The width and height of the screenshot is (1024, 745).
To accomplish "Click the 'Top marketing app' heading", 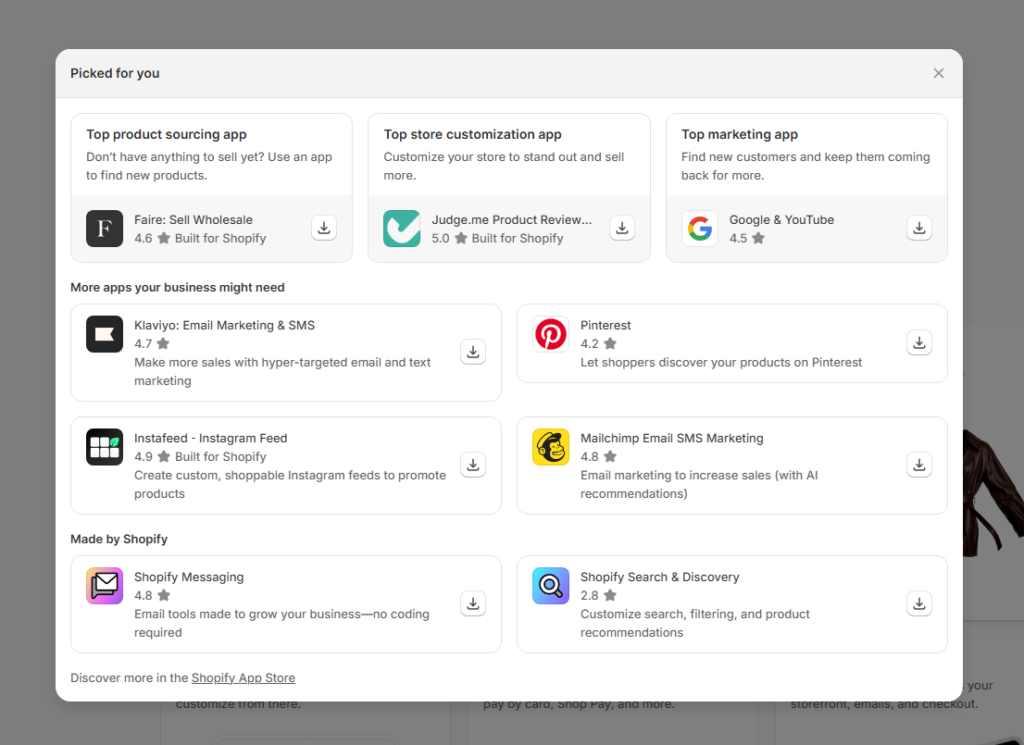I will tap(739, 135).
